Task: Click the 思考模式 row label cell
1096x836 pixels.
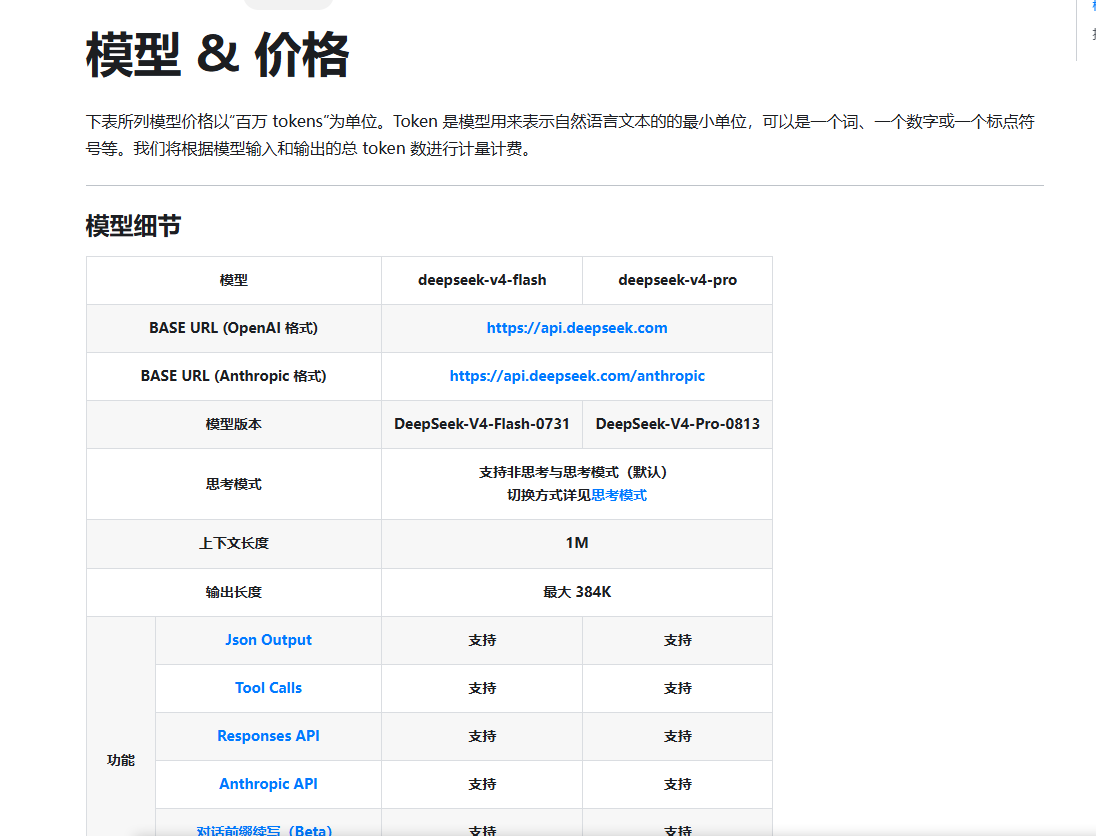Action: tap(233, 484)
